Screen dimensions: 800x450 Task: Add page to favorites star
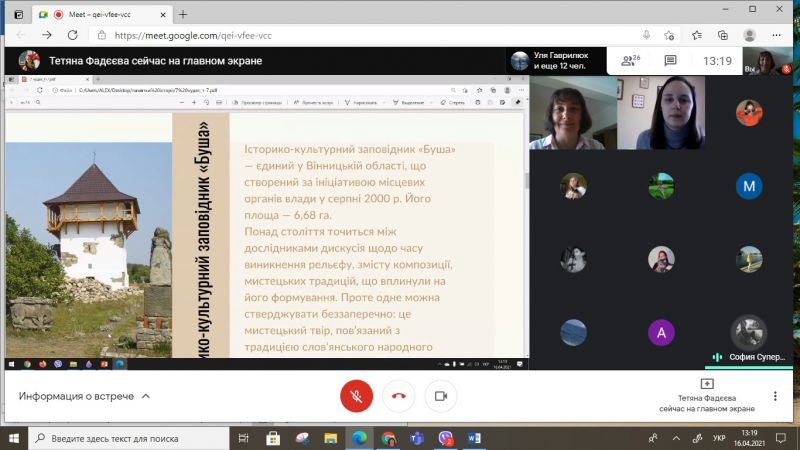pyautogui.click(x=669, y=35)
